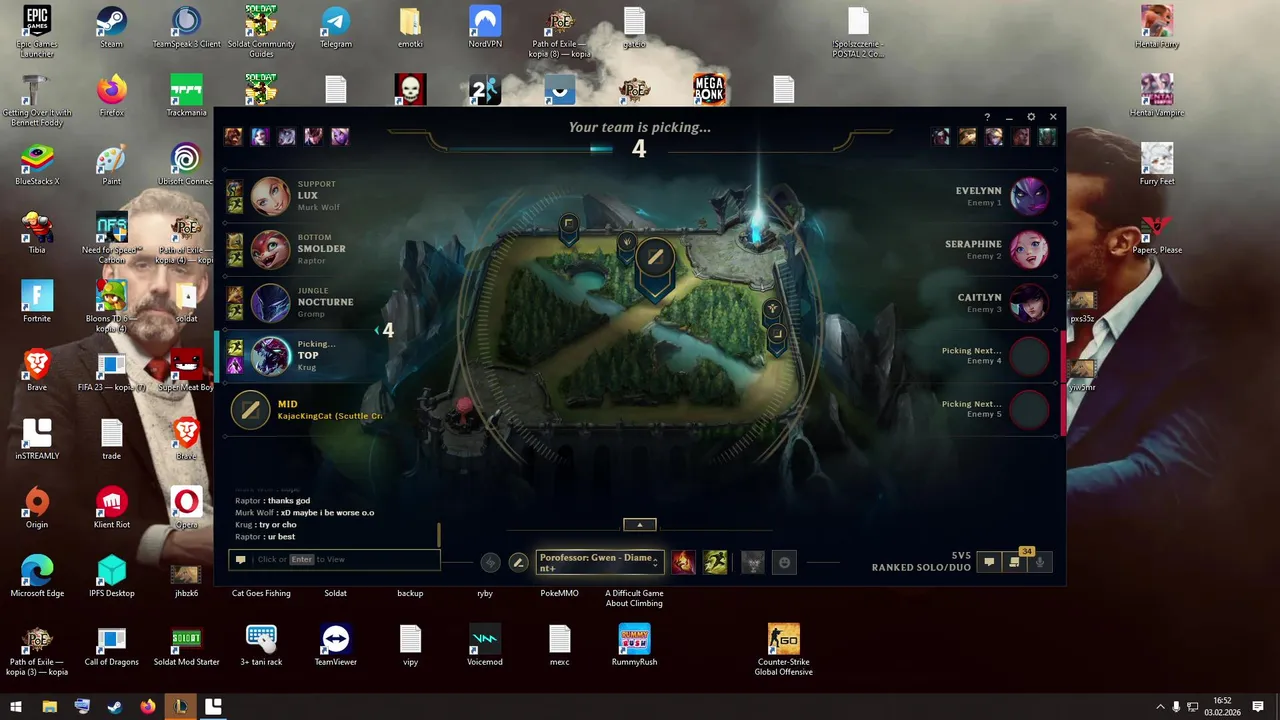Click chat message "try or cho"
Image resolution: width=1280 pixels, height=720 pixels.
pyautogui.click(x=277, y=525)
